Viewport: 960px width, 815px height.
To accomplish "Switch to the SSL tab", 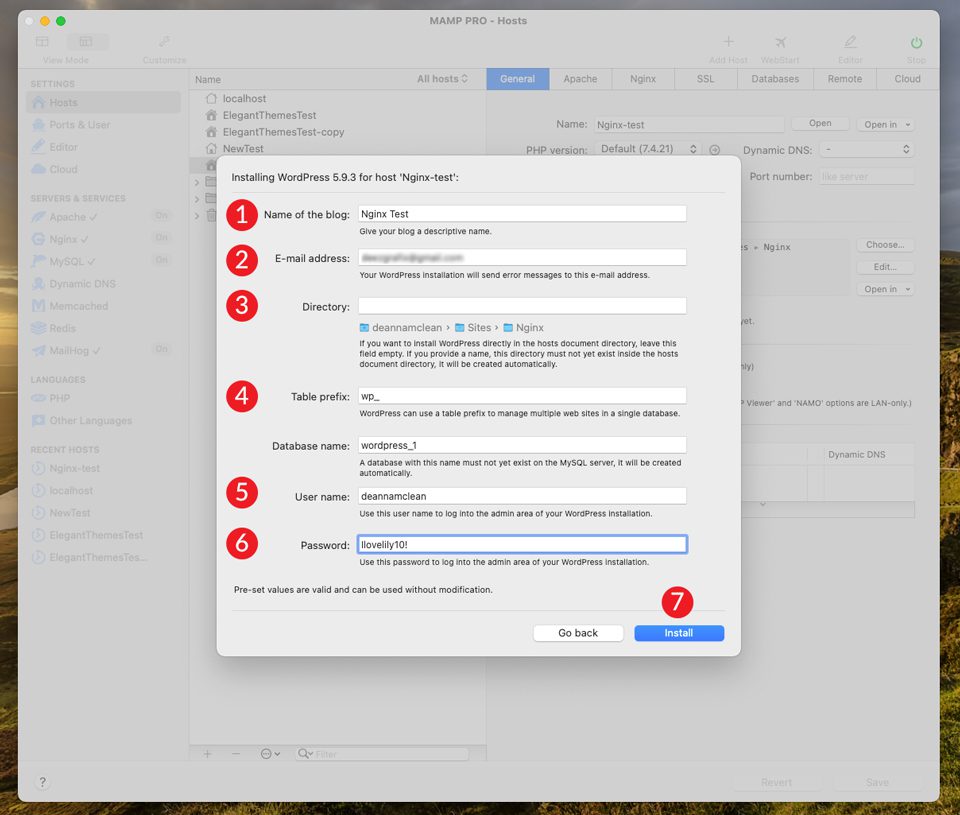I will pyautogui.click(x=705, y=79).
